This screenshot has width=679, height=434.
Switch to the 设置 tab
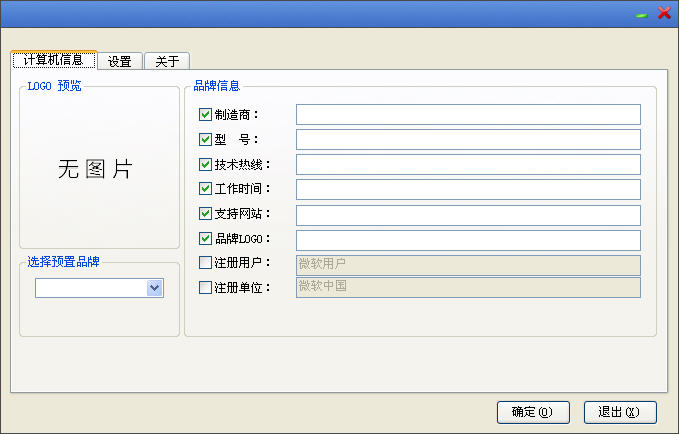pyautogui.click(x=120, y=61)
